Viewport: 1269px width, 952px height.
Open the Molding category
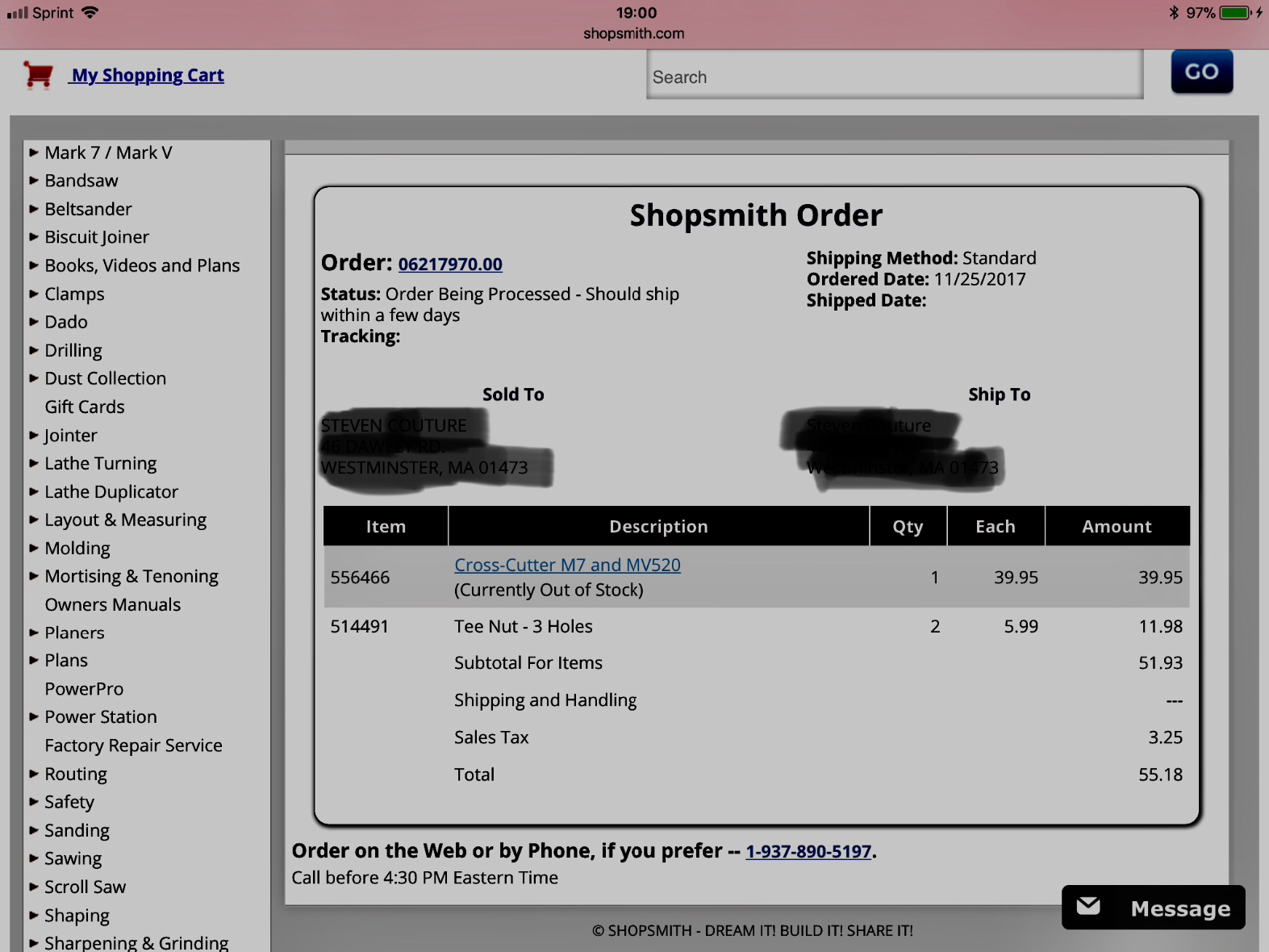pyautogui.click(x=77, y=549)
